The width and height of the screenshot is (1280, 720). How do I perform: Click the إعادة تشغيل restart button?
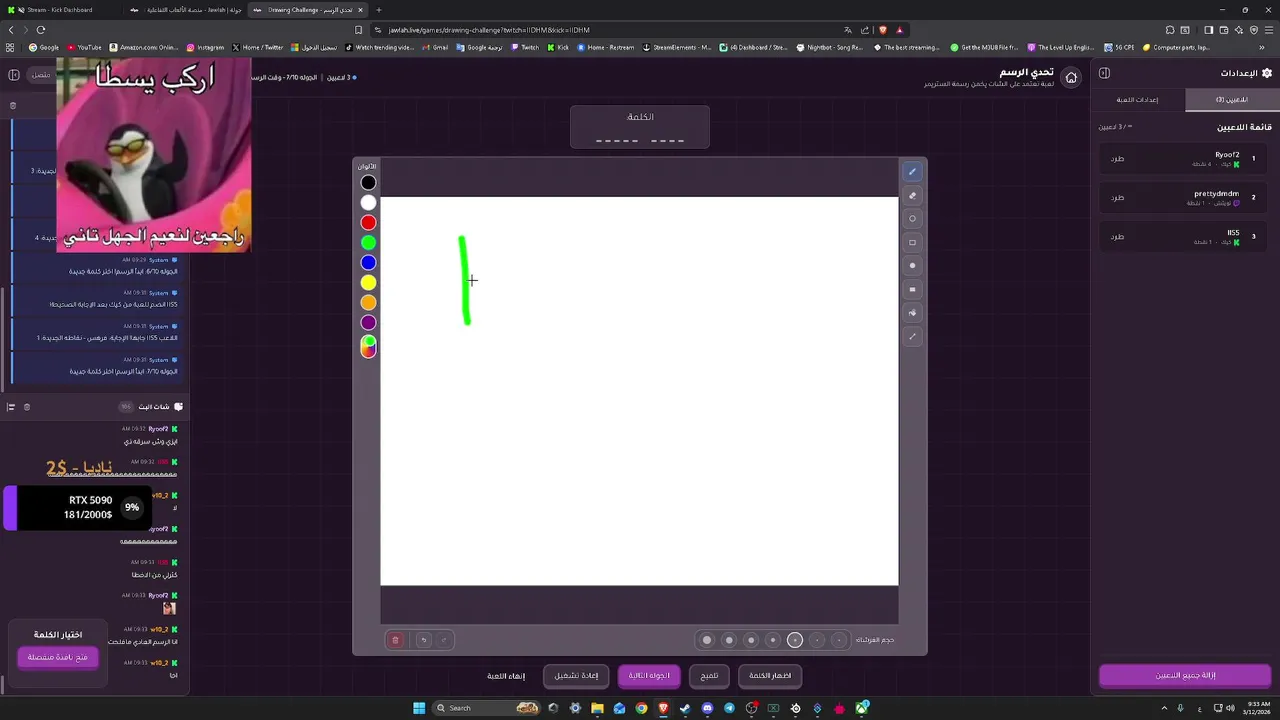point(577,676)
